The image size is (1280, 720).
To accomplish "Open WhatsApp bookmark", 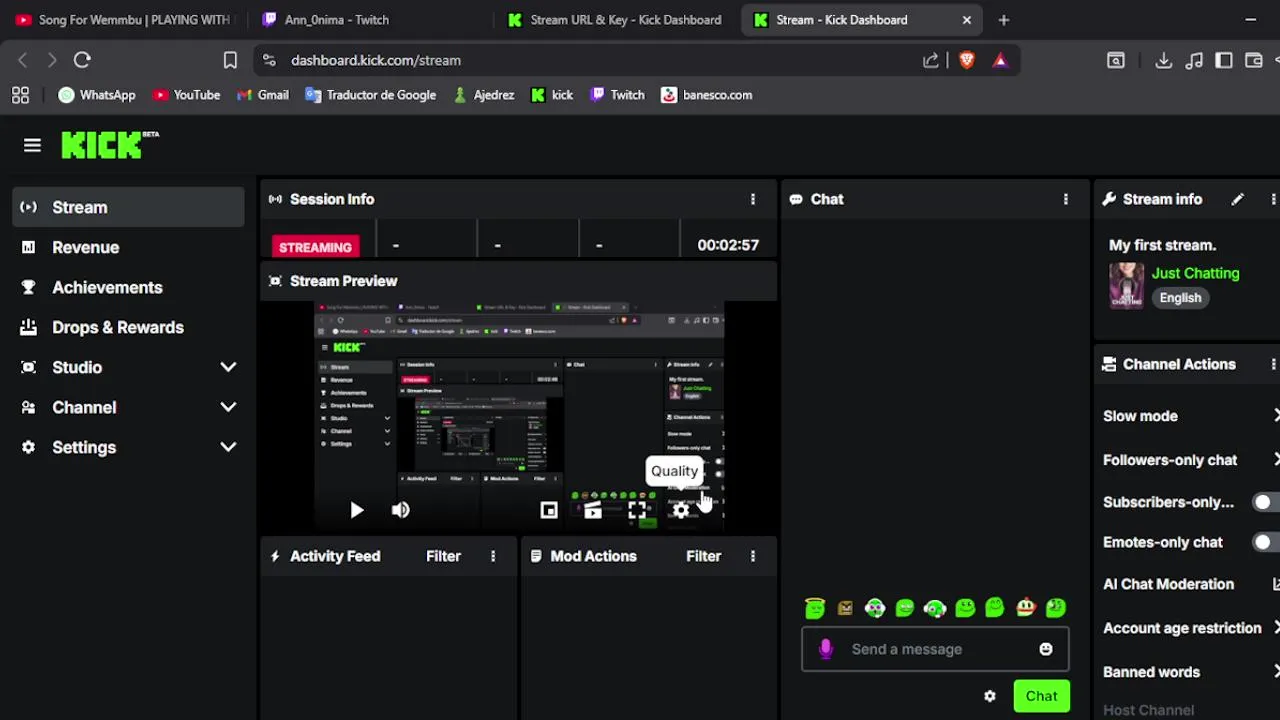I will (97, 95).
